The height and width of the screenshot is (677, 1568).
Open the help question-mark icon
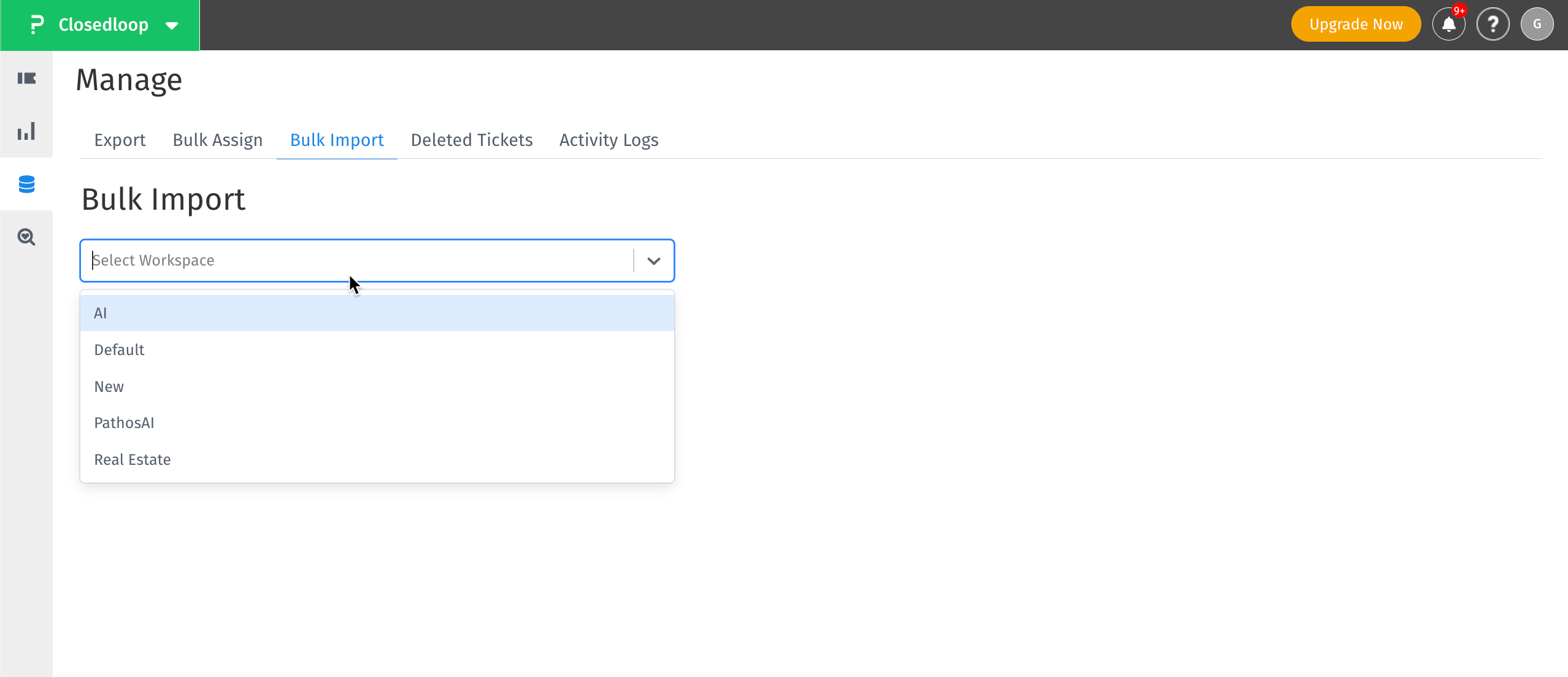pos(1493,25)
